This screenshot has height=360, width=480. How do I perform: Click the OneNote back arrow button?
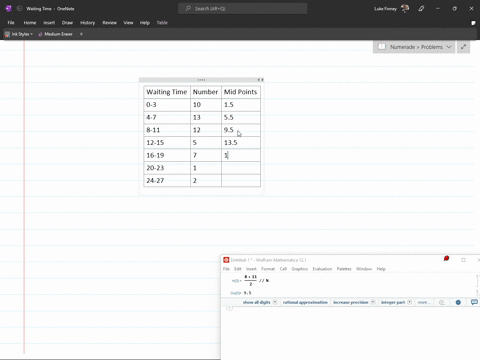point(19,9)
